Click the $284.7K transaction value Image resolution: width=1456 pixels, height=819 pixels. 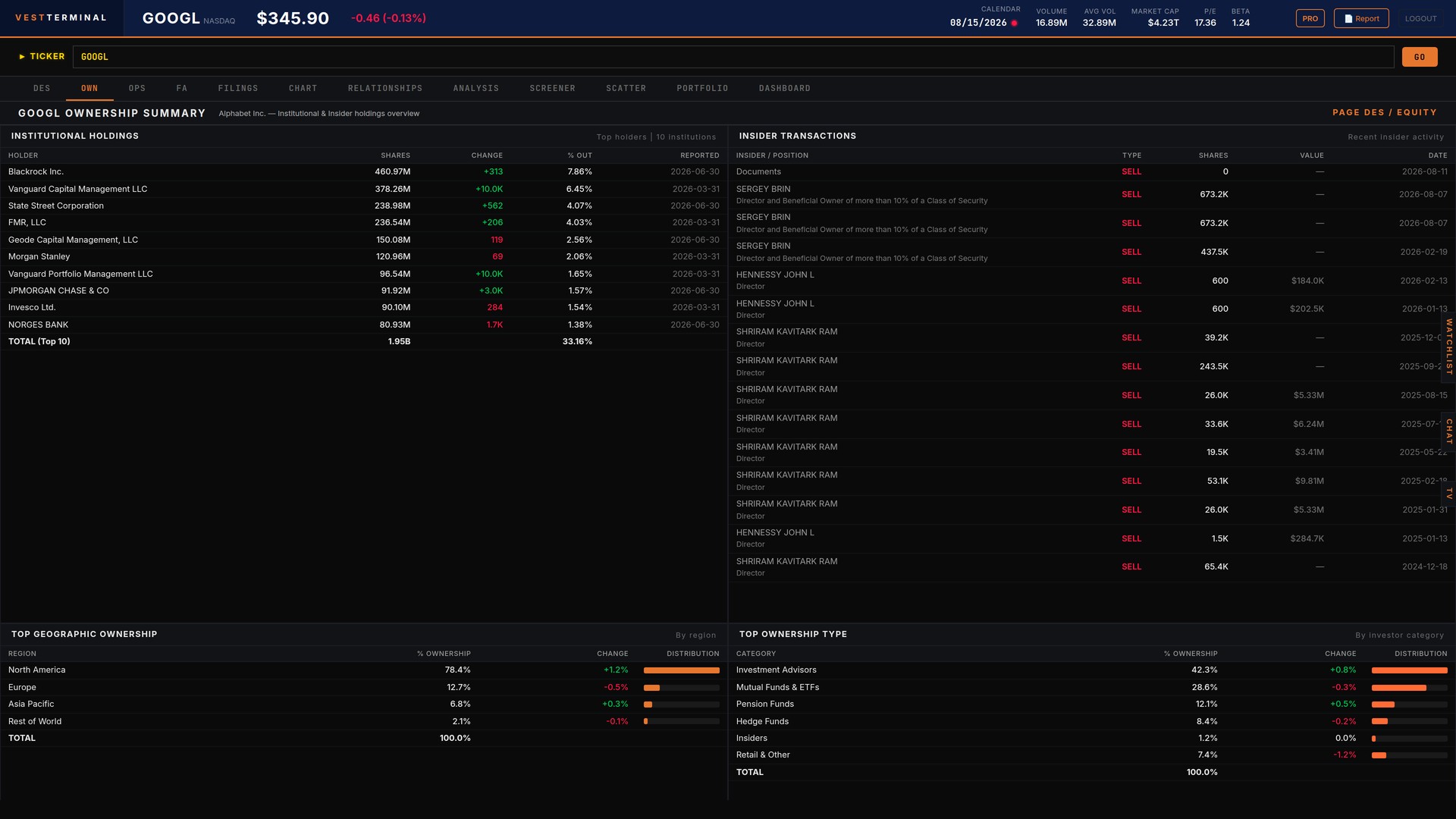(x=1307, y=538)
